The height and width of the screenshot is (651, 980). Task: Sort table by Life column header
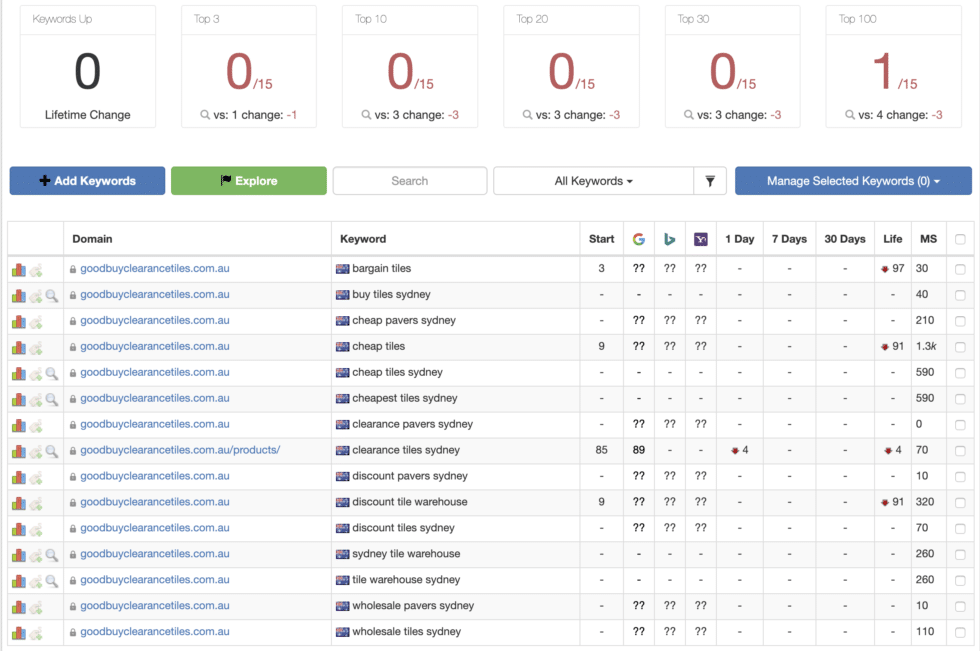892,239
